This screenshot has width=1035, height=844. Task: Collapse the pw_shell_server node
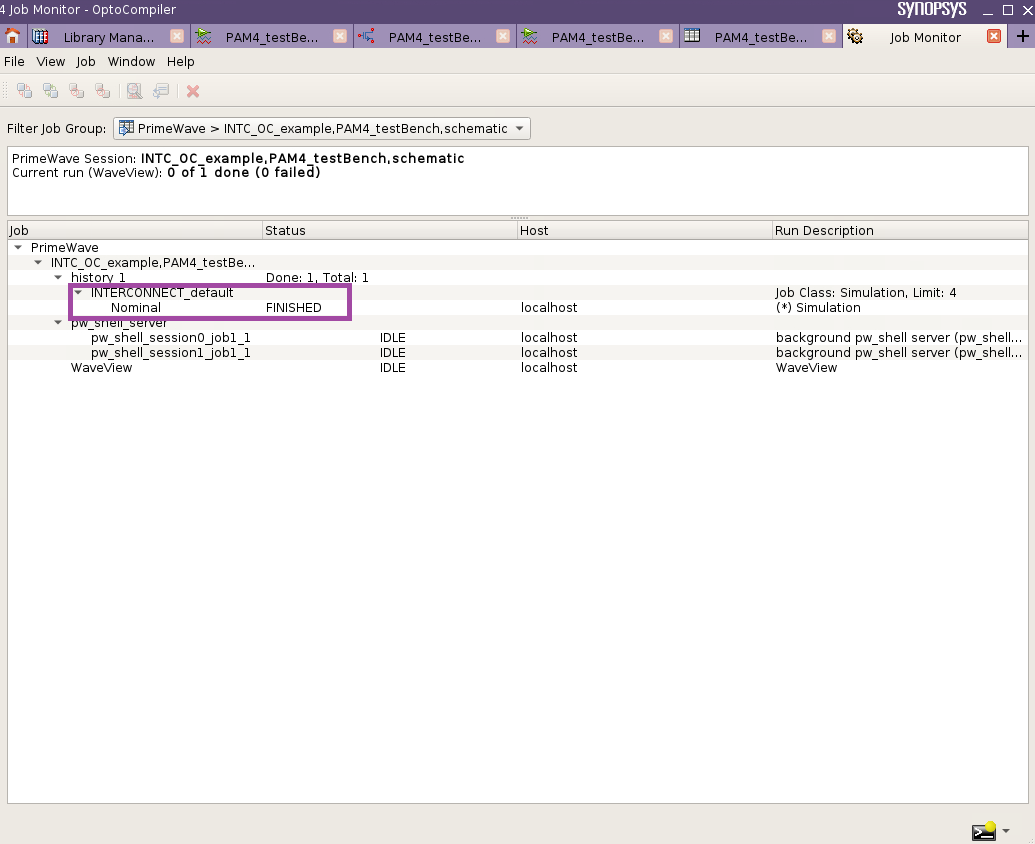click(x=58, y=323)
